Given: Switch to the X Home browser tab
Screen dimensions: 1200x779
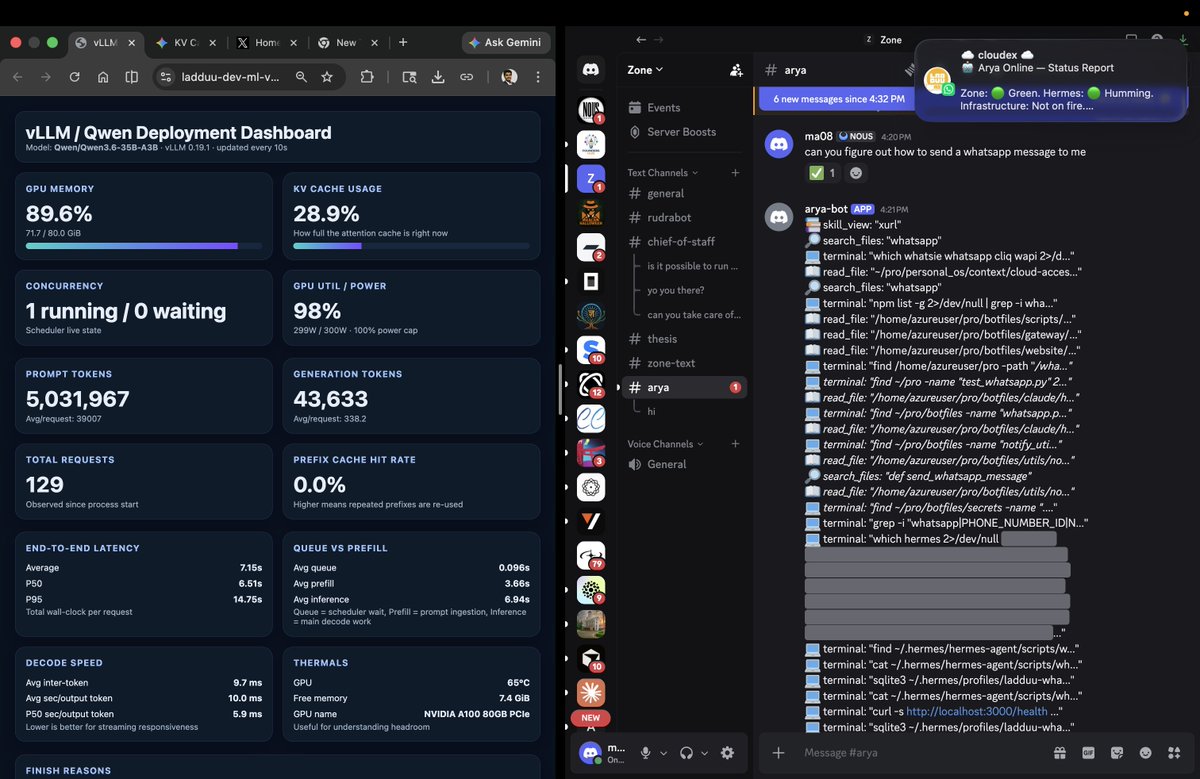Looking at the screenshot, I should pyautogui.click(x=267, y=43).
